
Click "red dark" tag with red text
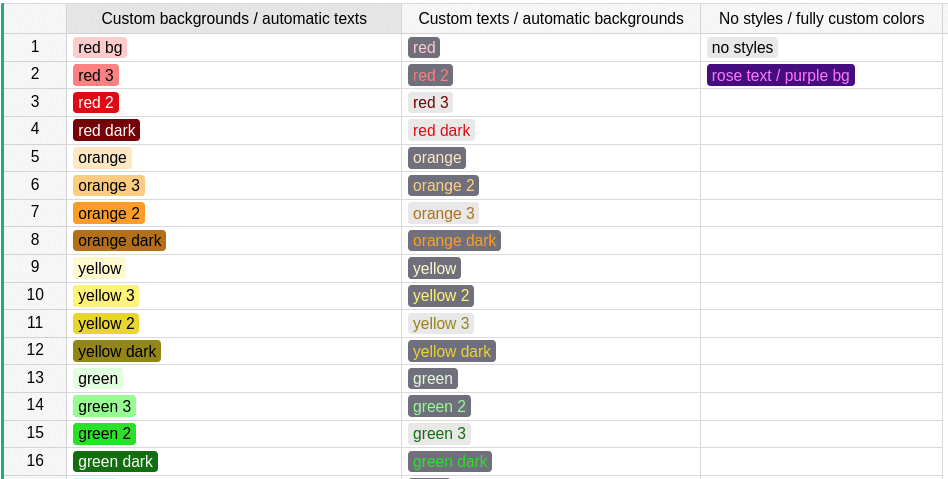(441, 131)
